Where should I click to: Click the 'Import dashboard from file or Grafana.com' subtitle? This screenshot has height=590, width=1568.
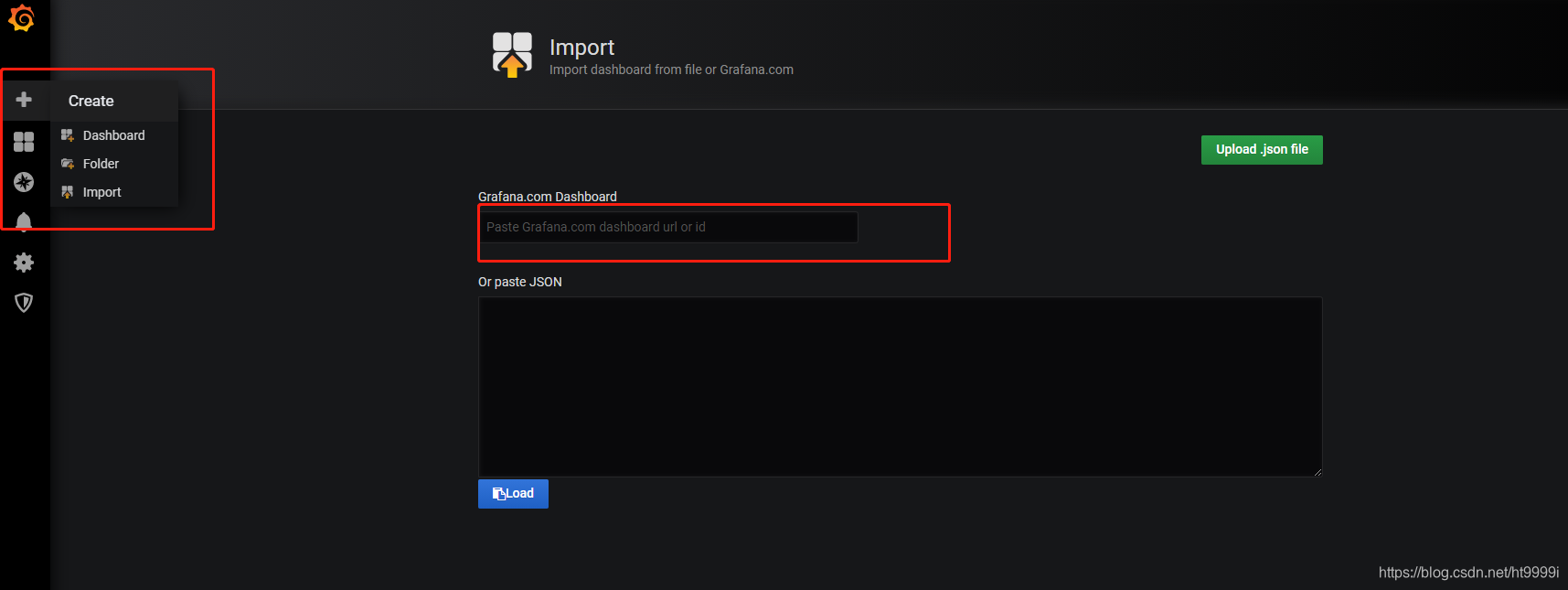click(x=671, y=70)
